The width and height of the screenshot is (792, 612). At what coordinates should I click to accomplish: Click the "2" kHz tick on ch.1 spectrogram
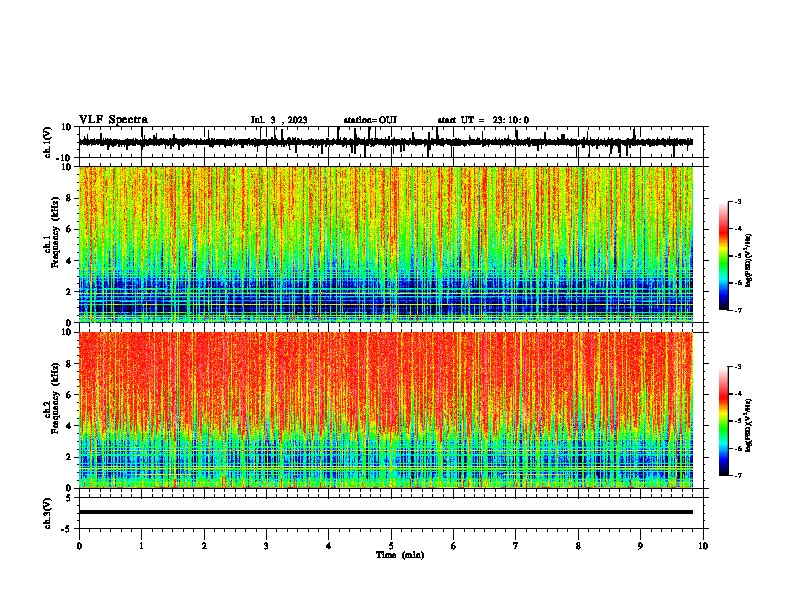click(x=69, y=292)
